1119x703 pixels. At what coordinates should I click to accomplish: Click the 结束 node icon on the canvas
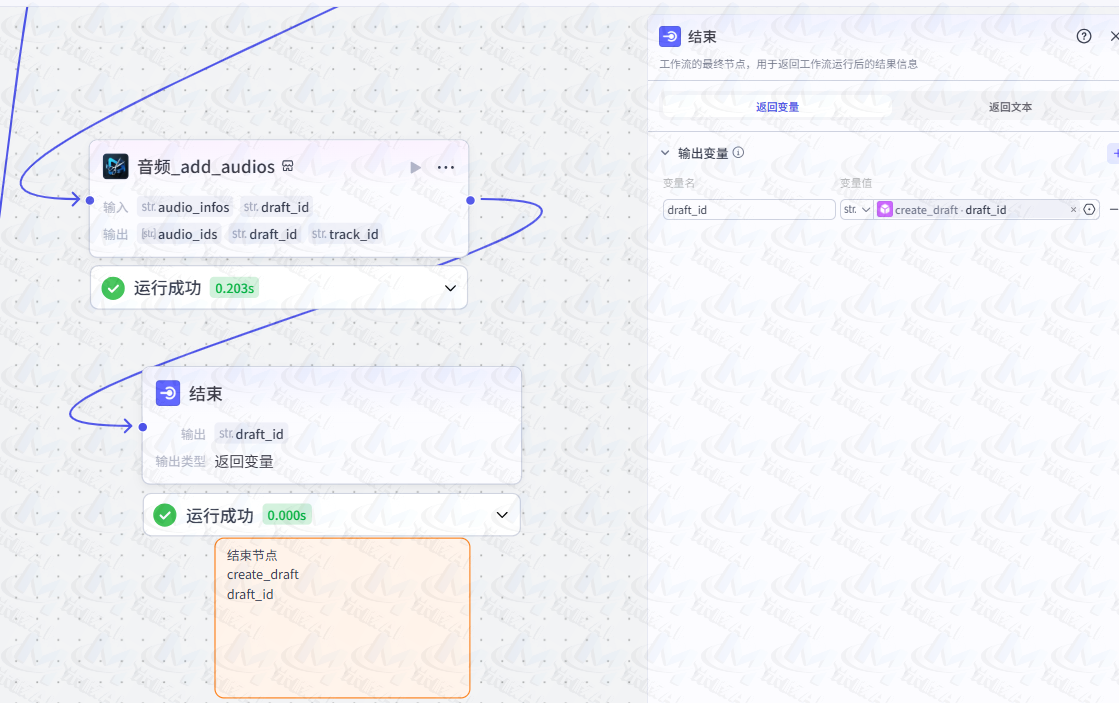[x=167, y=392]
